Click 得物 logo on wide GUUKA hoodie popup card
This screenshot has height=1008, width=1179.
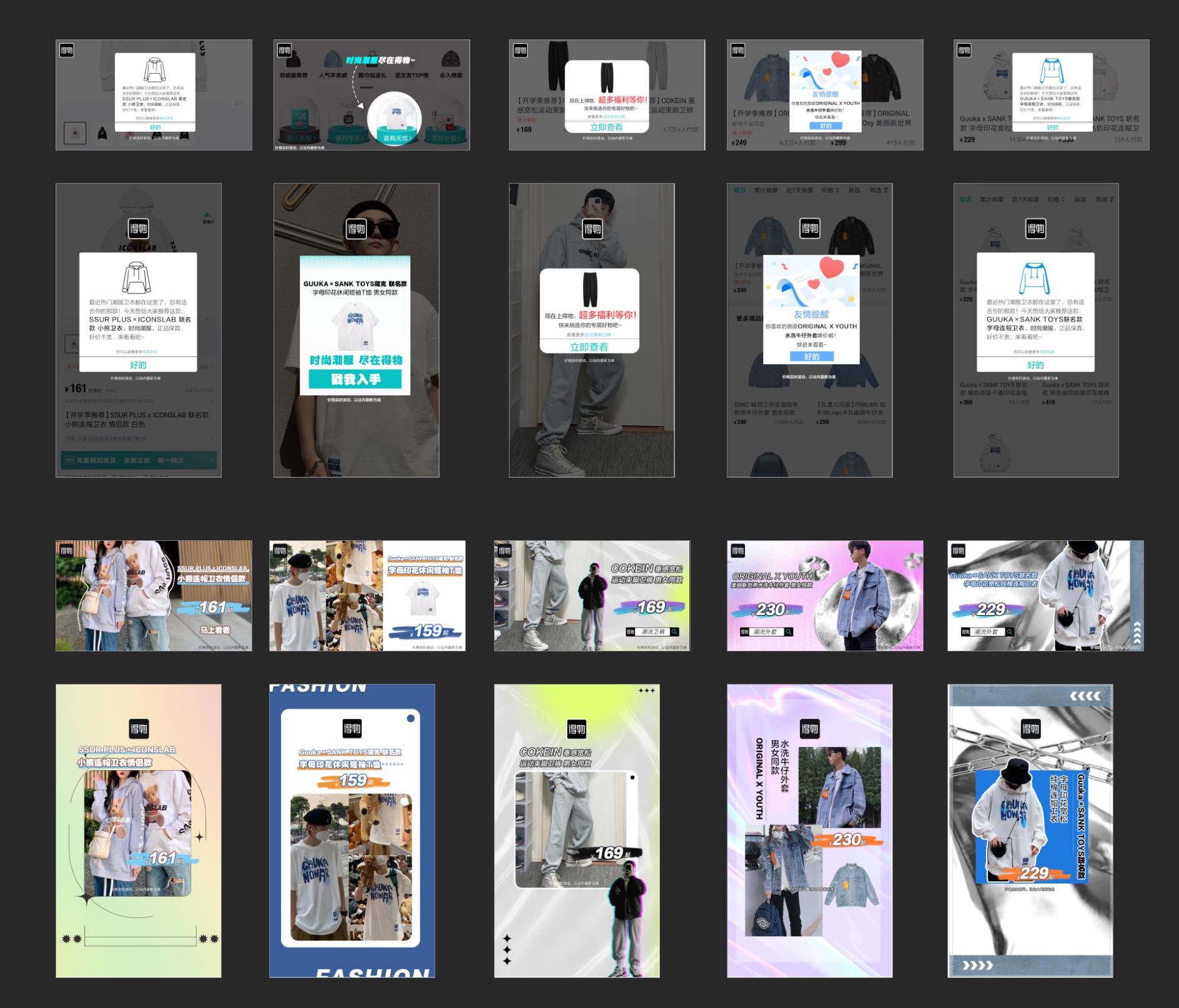pyautogui.click(x=964, y=51)
